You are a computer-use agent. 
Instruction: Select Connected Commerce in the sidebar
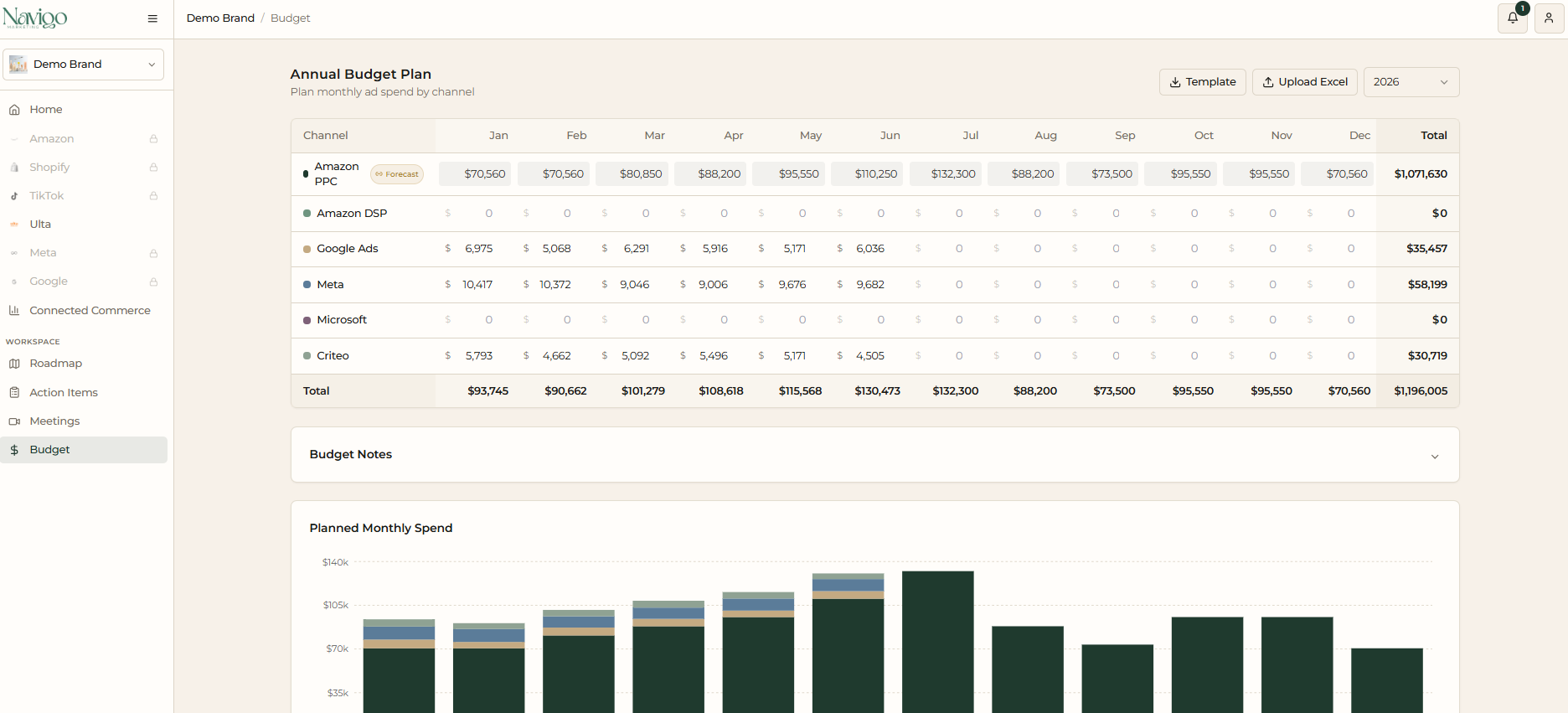tap(90, 310)
